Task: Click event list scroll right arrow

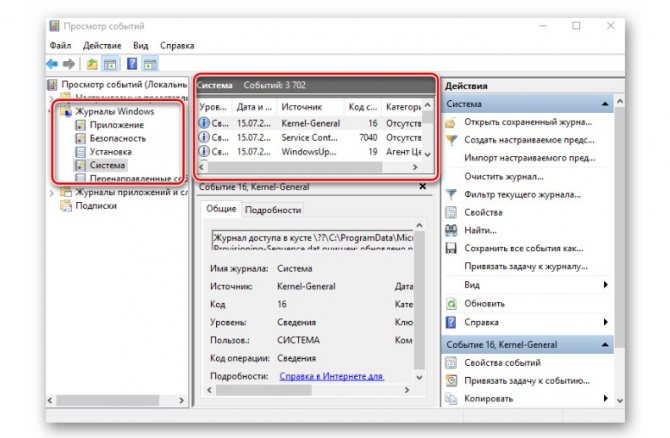Action: (x=414, y=168)
